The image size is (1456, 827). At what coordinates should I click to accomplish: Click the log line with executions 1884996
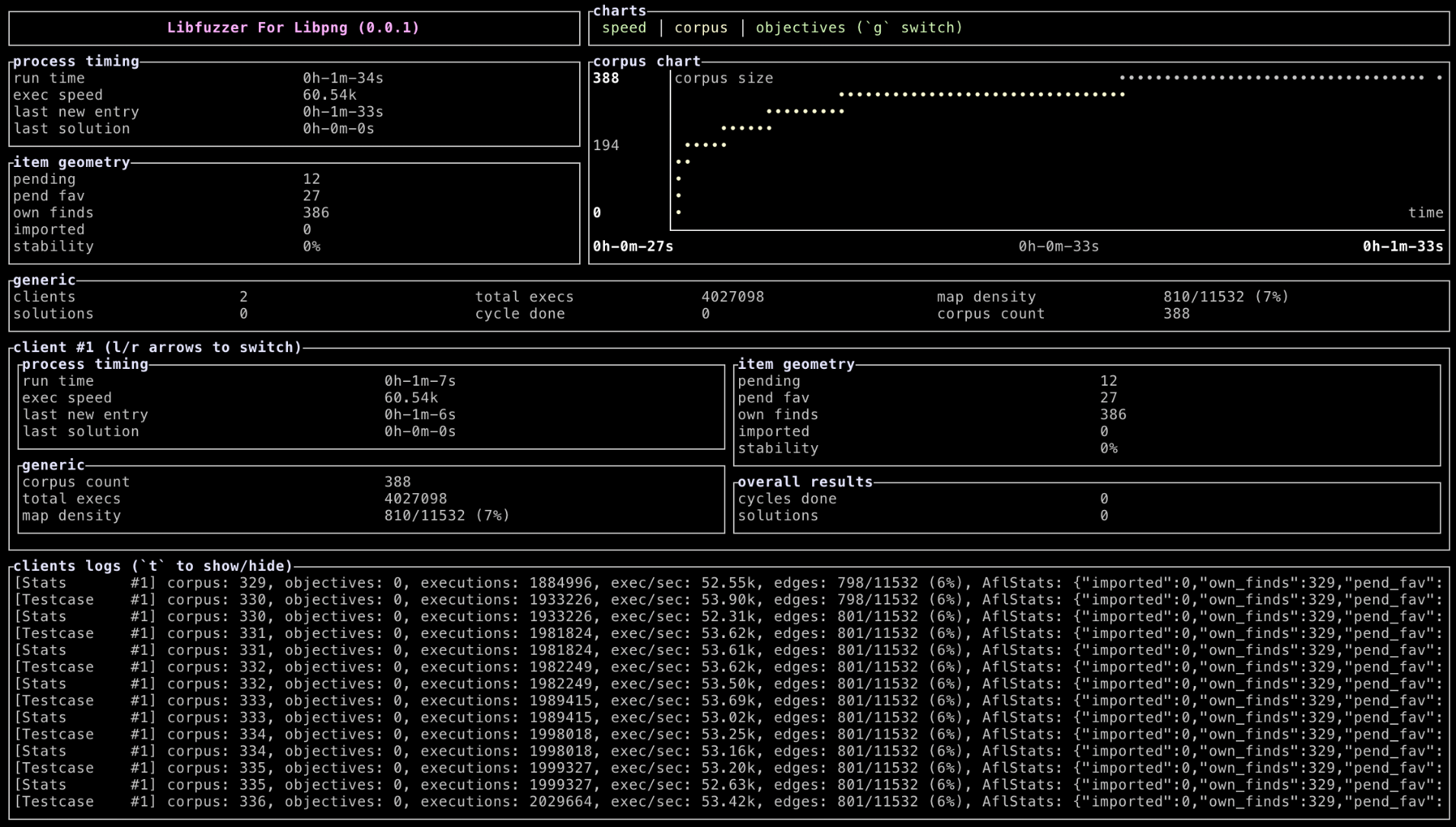[728, 583]
